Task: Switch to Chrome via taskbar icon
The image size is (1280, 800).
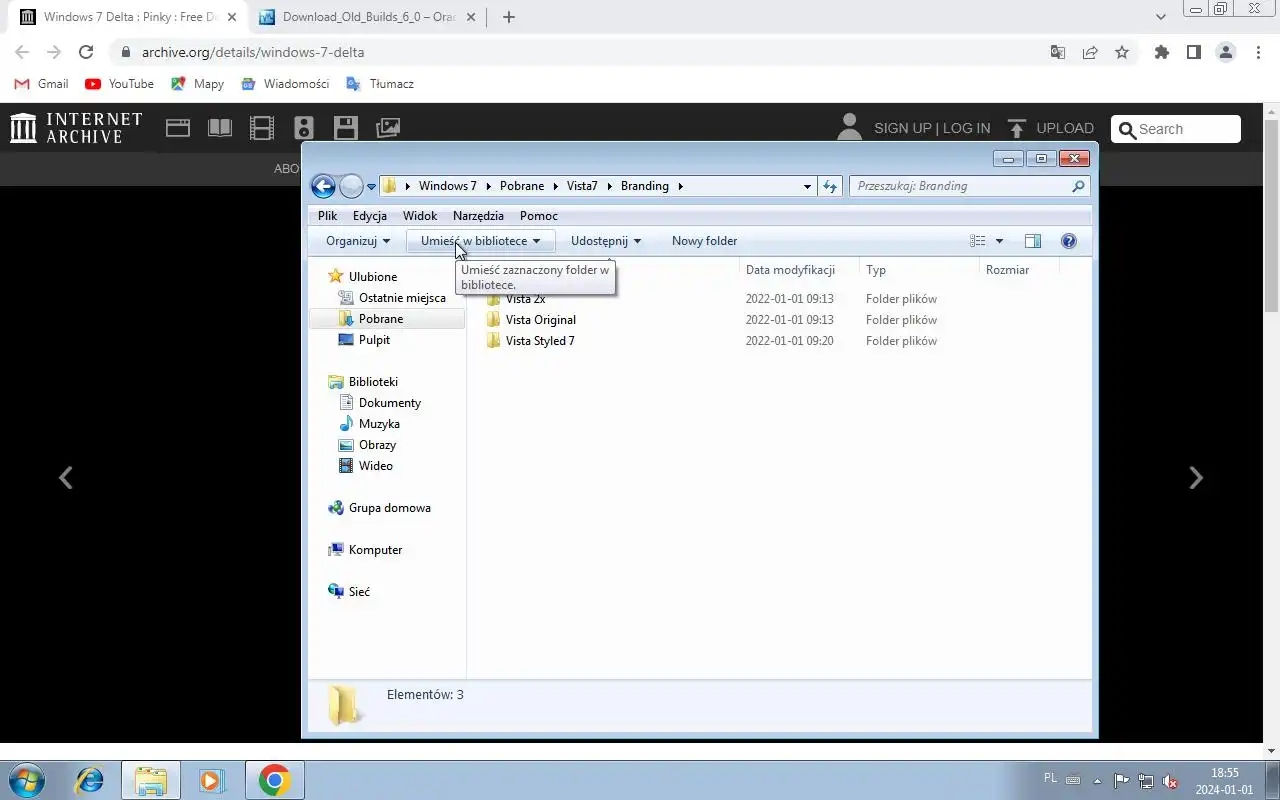Action: click(274, 780)
